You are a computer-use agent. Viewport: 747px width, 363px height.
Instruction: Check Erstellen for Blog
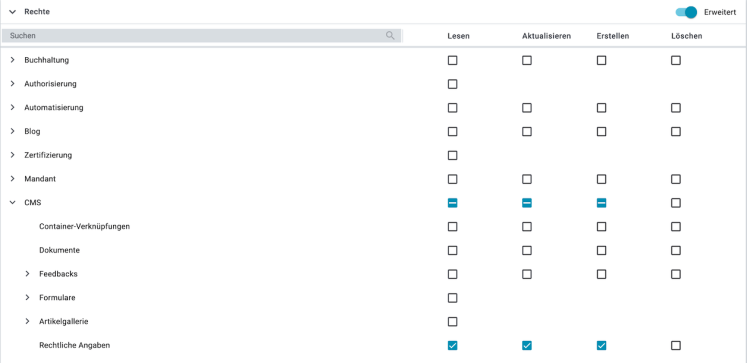click(602, 131)
